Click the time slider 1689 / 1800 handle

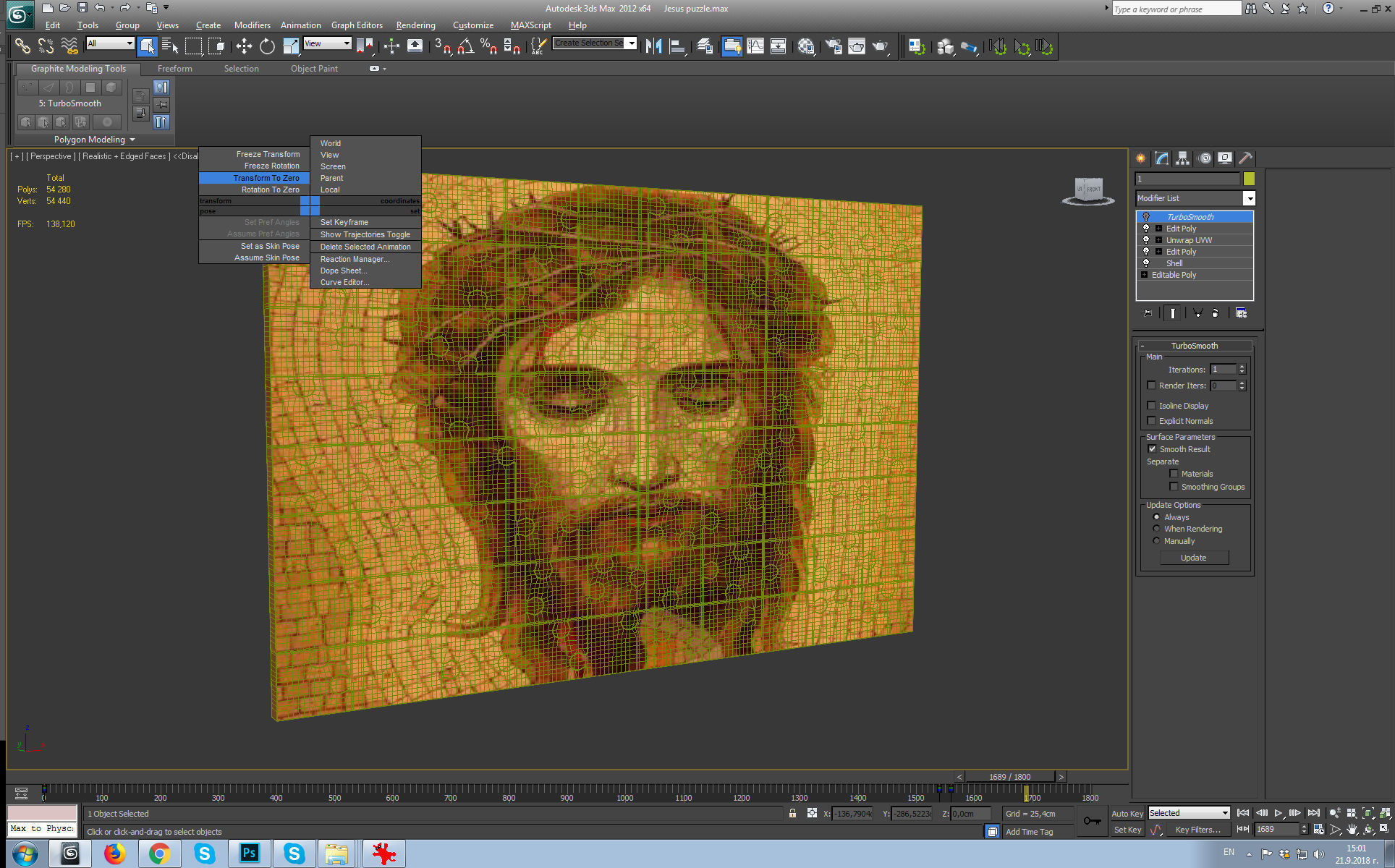tap(1009, 777)
